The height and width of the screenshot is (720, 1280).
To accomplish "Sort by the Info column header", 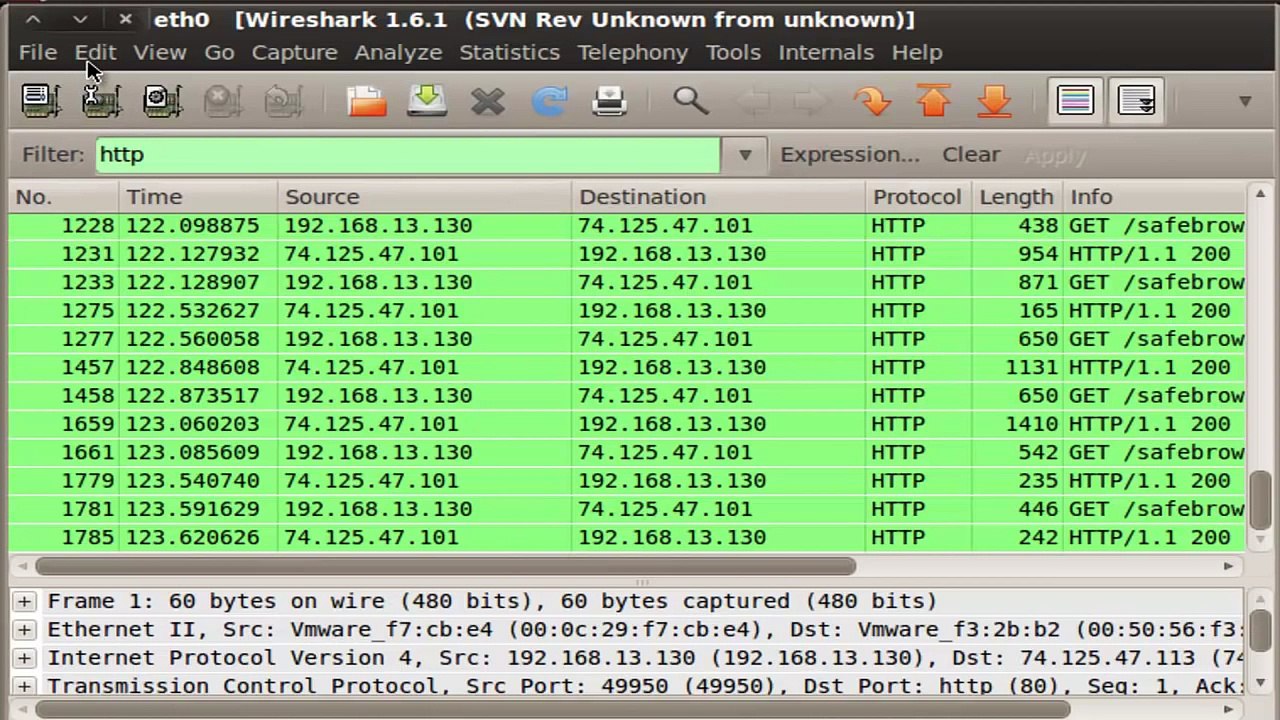I will pos(1156,197).
